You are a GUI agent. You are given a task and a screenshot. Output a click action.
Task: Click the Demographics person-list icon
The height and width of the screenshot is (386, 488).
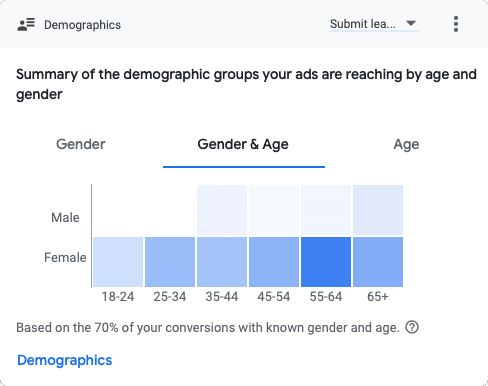tap(26, 25)
